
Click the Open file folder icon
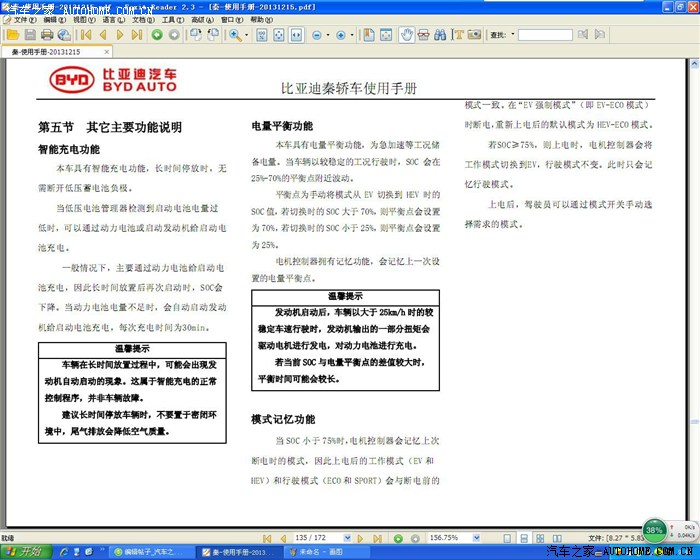(x=11, y=35)
